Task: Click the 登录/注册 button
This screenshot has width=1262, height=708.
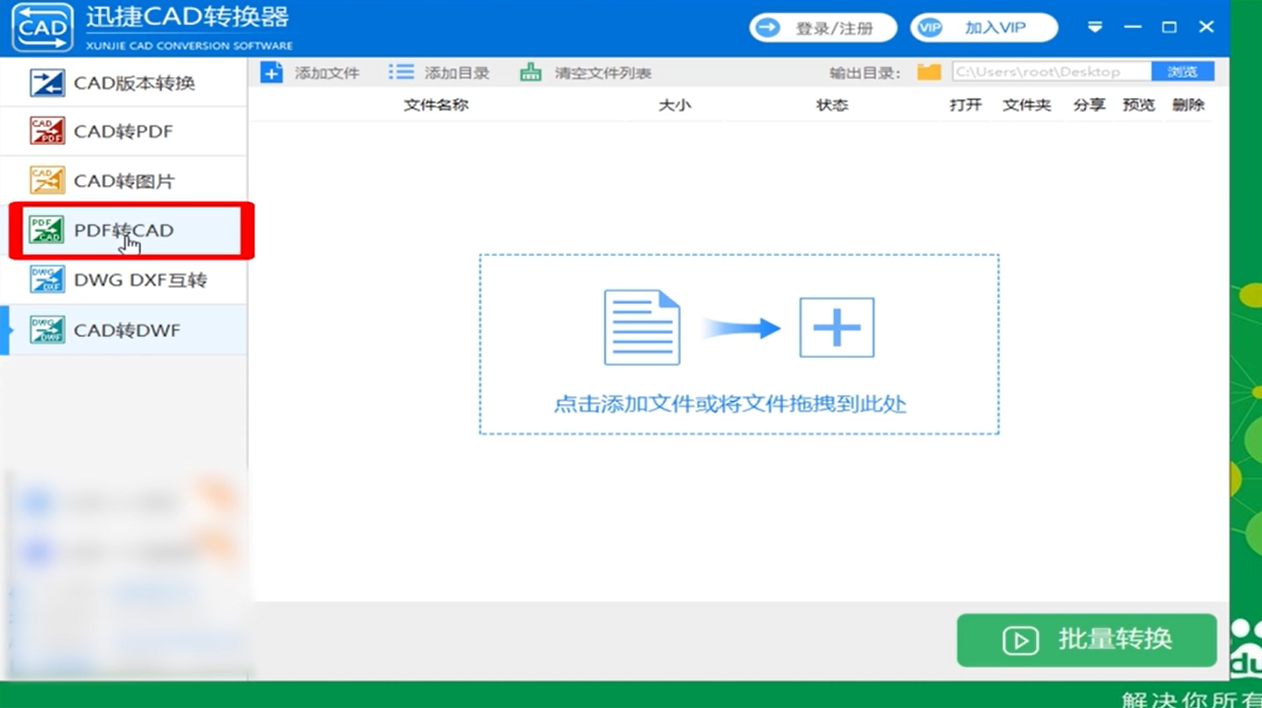Action: point(823,28)
